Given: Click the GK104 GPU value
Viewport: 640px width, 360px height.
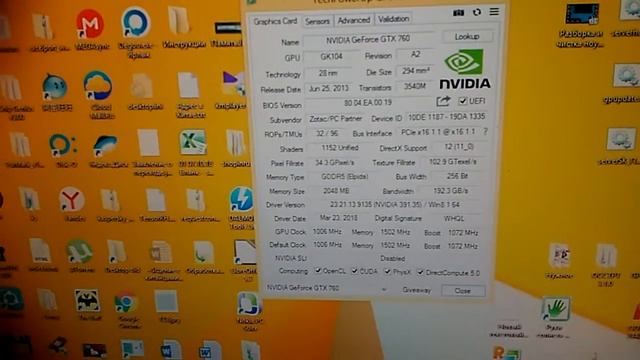Looking at the screenshot, I should click(x=331, y=56).
